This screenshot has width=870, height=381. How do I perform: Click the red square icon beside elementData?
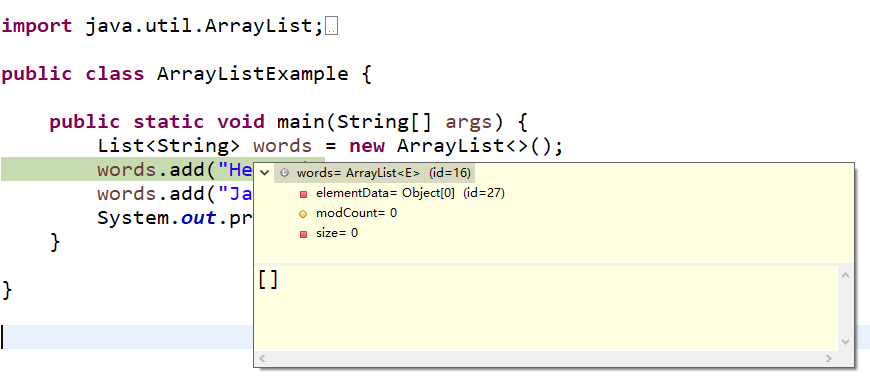pyautogui.click(x=303, y=194)
